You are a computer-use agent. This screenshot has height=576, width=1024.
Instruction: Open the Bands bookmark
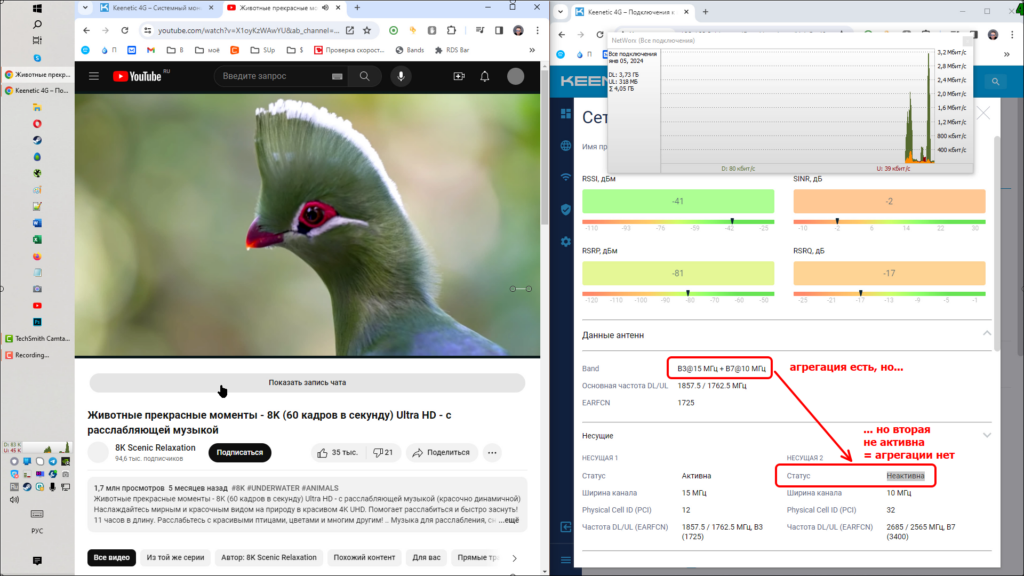[x=409, y=50]
